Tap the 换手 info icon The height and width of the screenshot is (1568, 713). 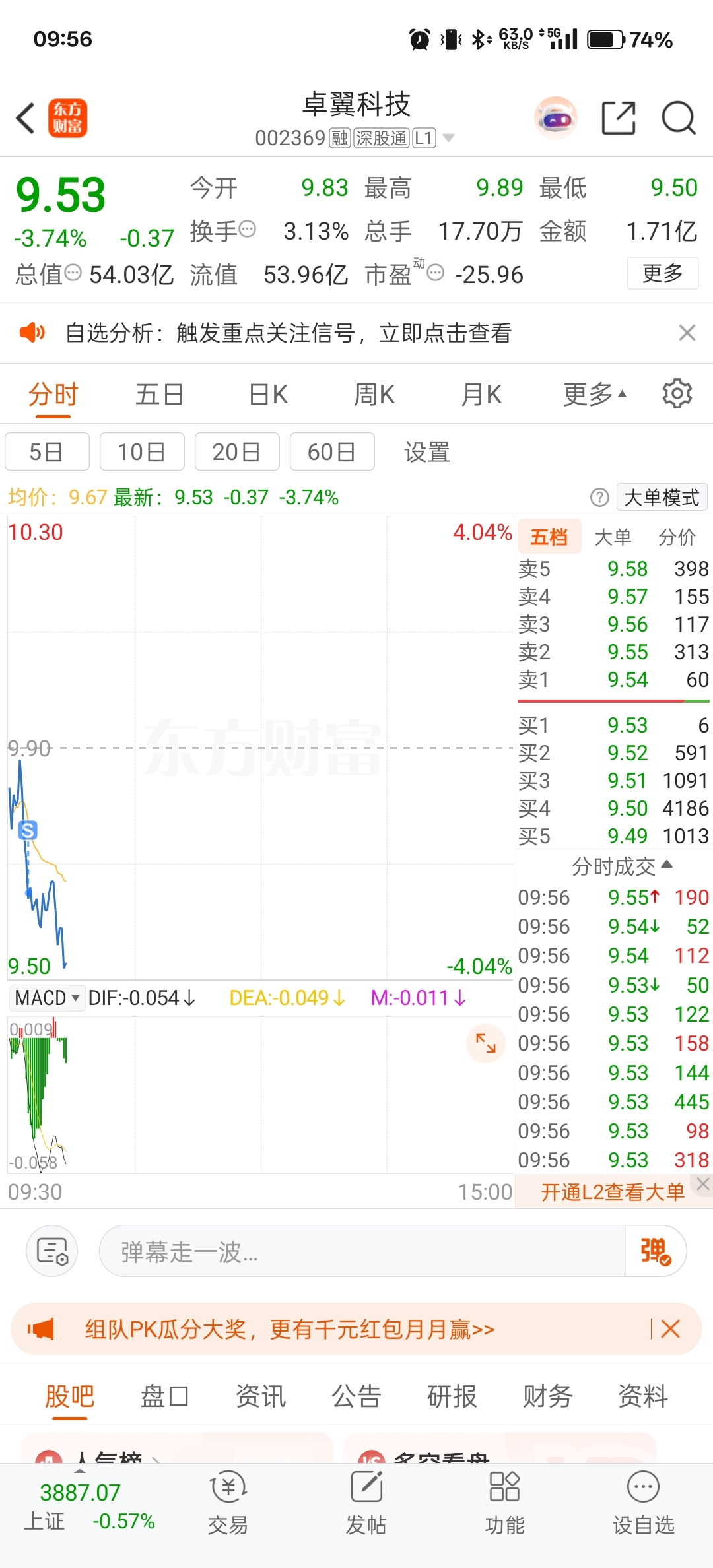click(247, 229)
